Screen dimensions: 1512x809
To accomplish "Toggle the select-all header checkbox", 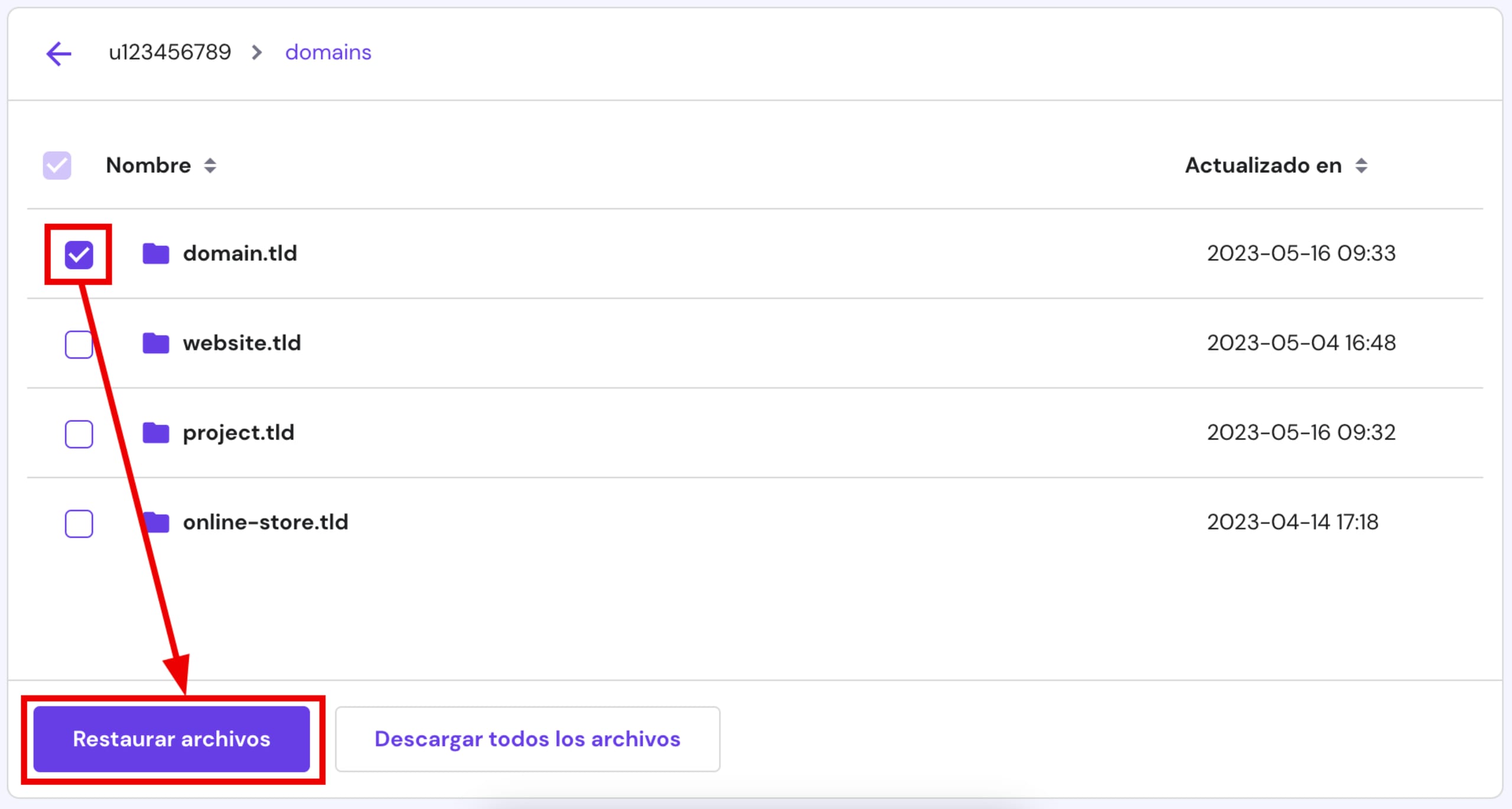I will 57,165.
